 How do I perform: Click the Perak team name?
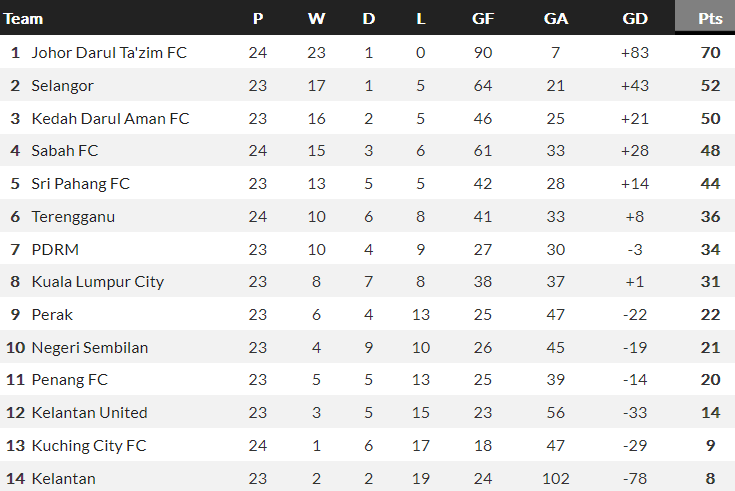[x=52, y=314]
